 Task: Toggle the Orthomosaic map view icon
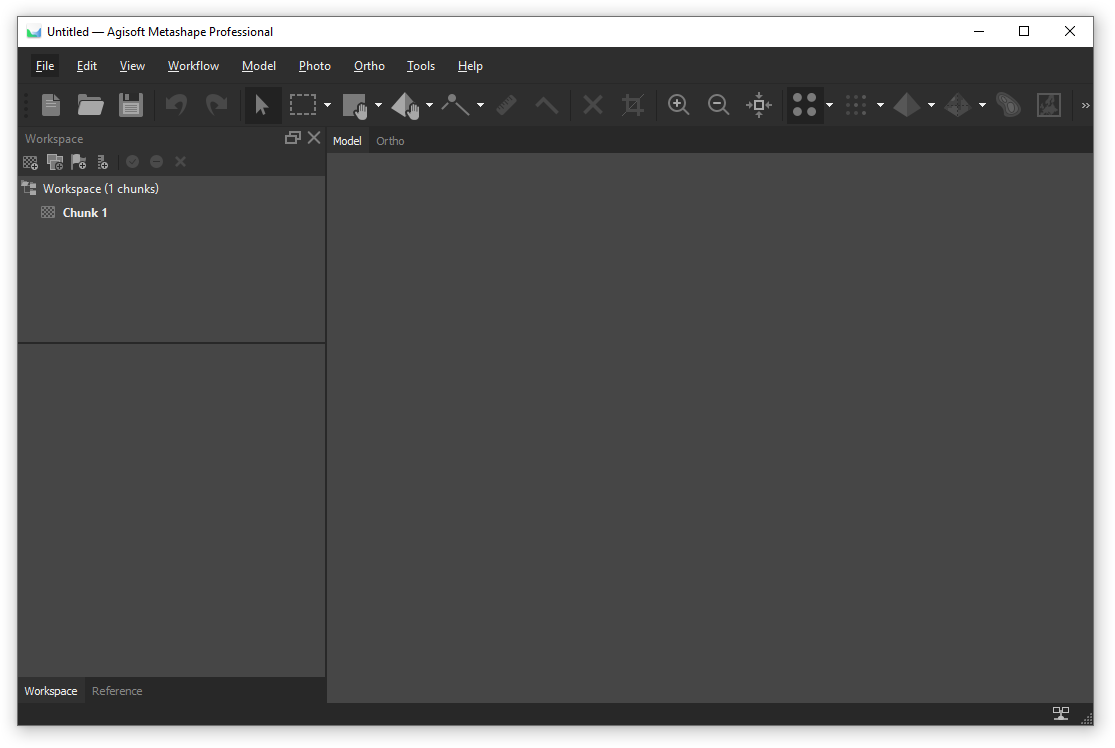point(1049,105)
